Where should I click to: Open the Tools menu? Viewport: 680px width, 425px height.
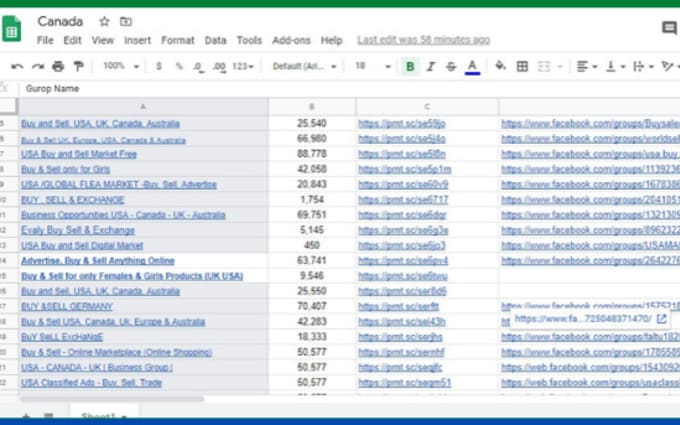(249, 40)
